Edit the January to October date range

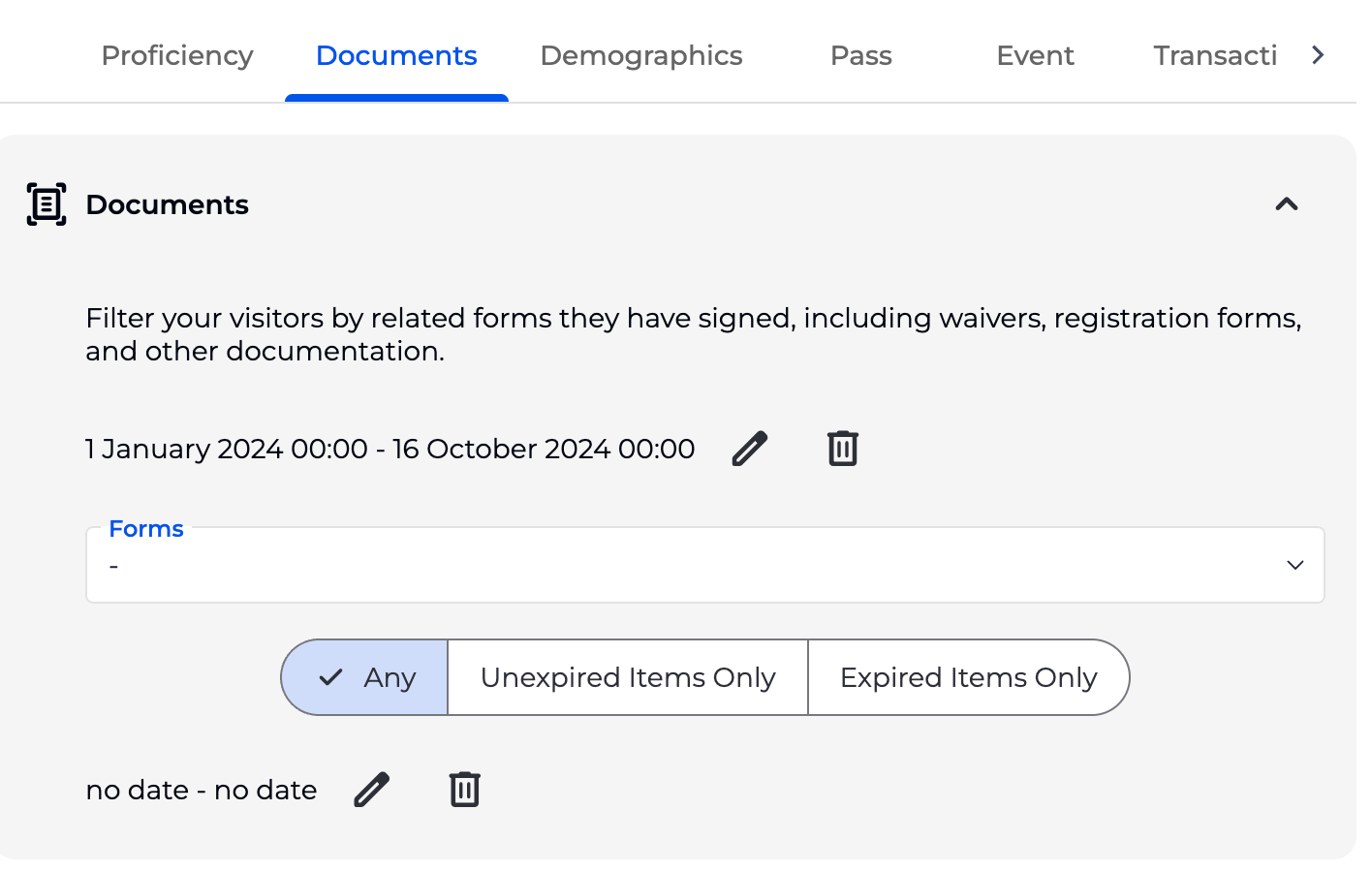(750, 449)
